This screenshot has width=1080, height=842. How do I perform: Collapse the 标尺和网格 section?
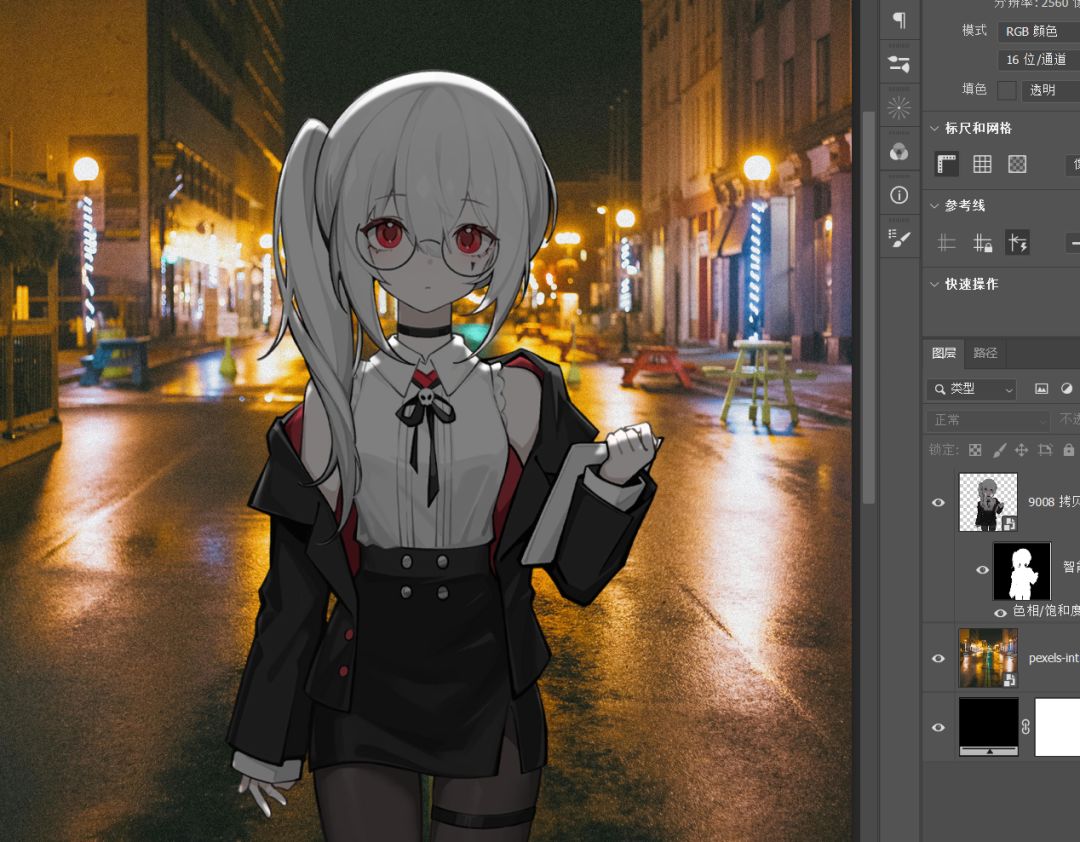point(935,128)
